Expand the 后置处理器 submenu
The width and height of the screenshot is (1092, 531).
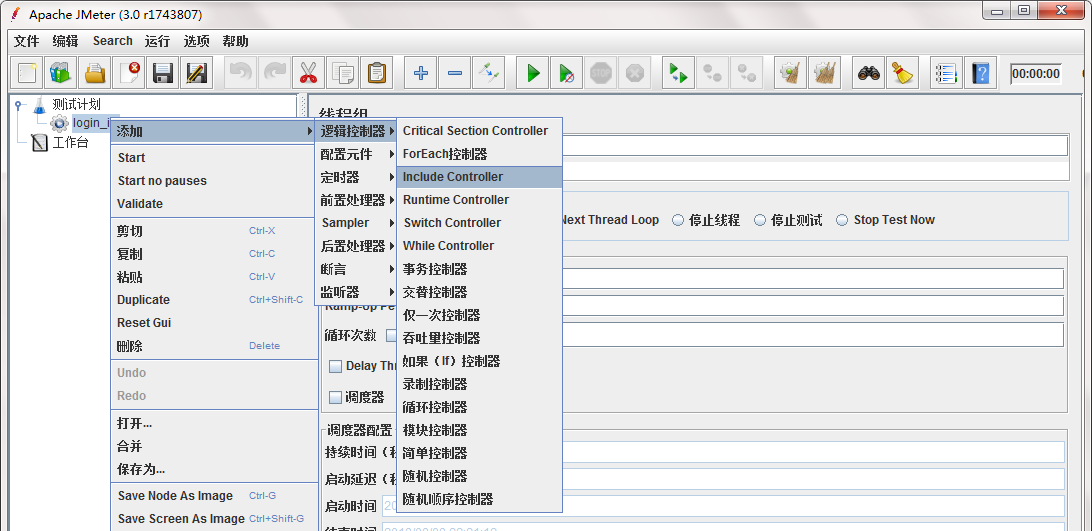click(x=356, y=246)
